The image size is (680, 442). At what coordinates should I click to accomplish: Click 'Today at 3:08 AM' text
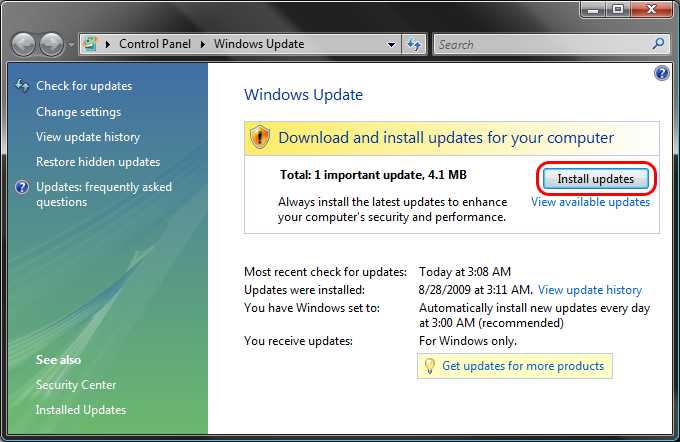pos(465,272)
